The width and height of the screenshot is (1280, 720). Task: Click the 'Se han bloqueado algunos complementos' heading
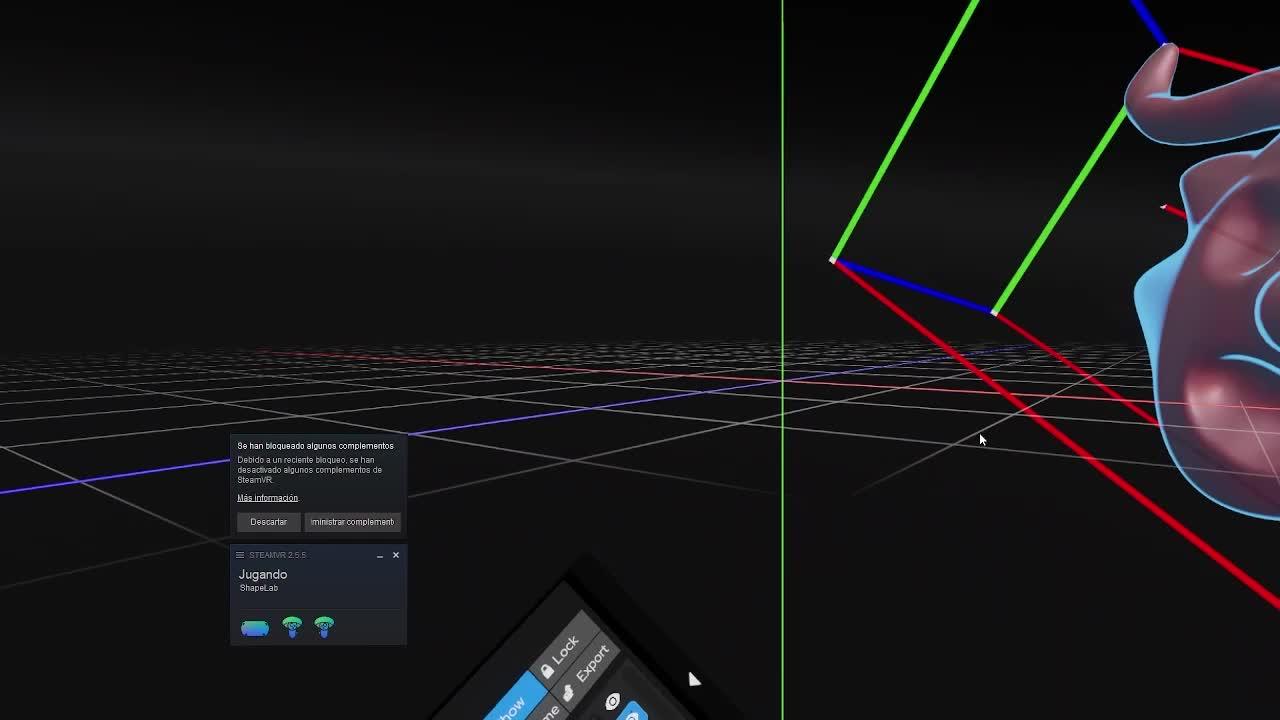[x=316, y=446]
